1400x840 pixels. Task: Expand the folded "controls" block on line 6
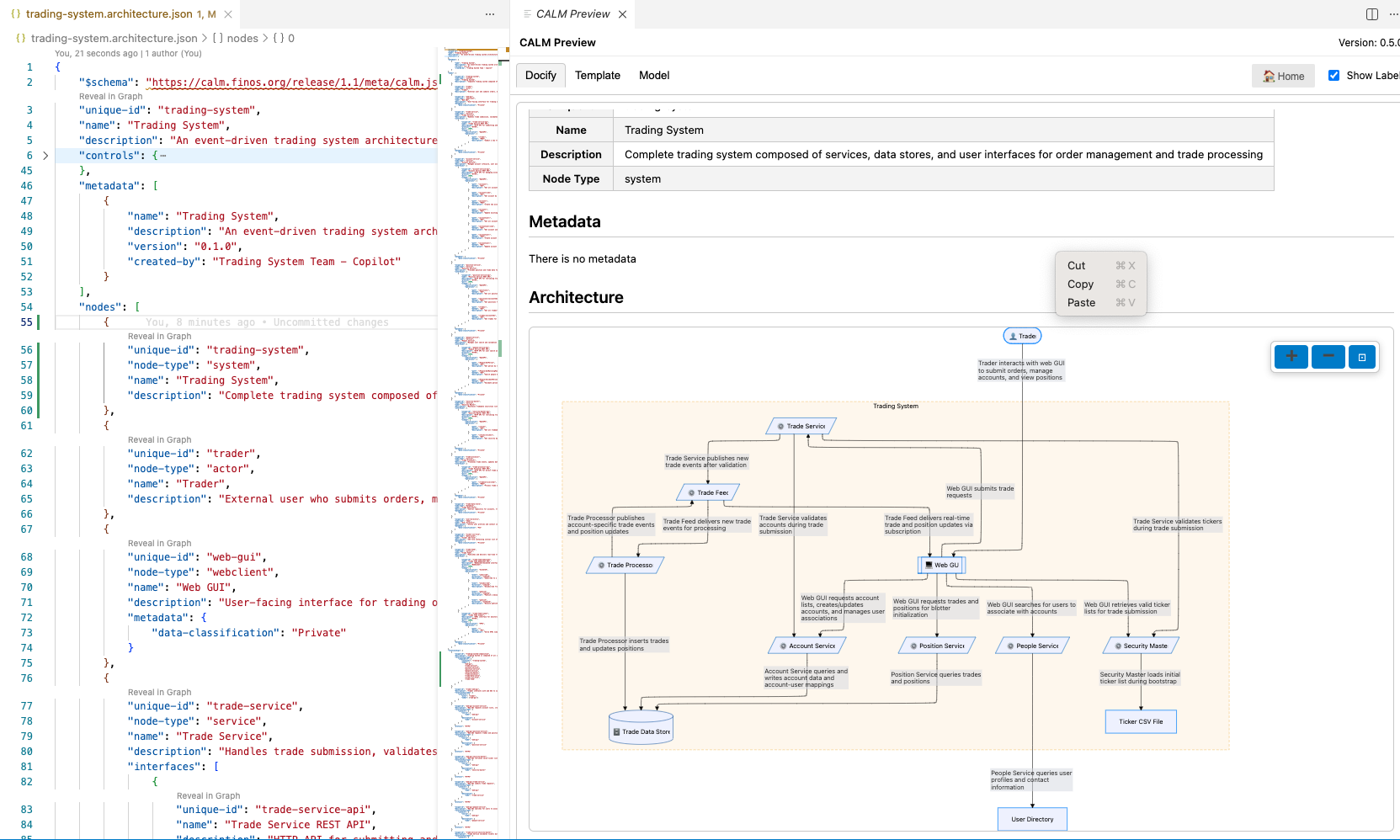tap(45, 156)
